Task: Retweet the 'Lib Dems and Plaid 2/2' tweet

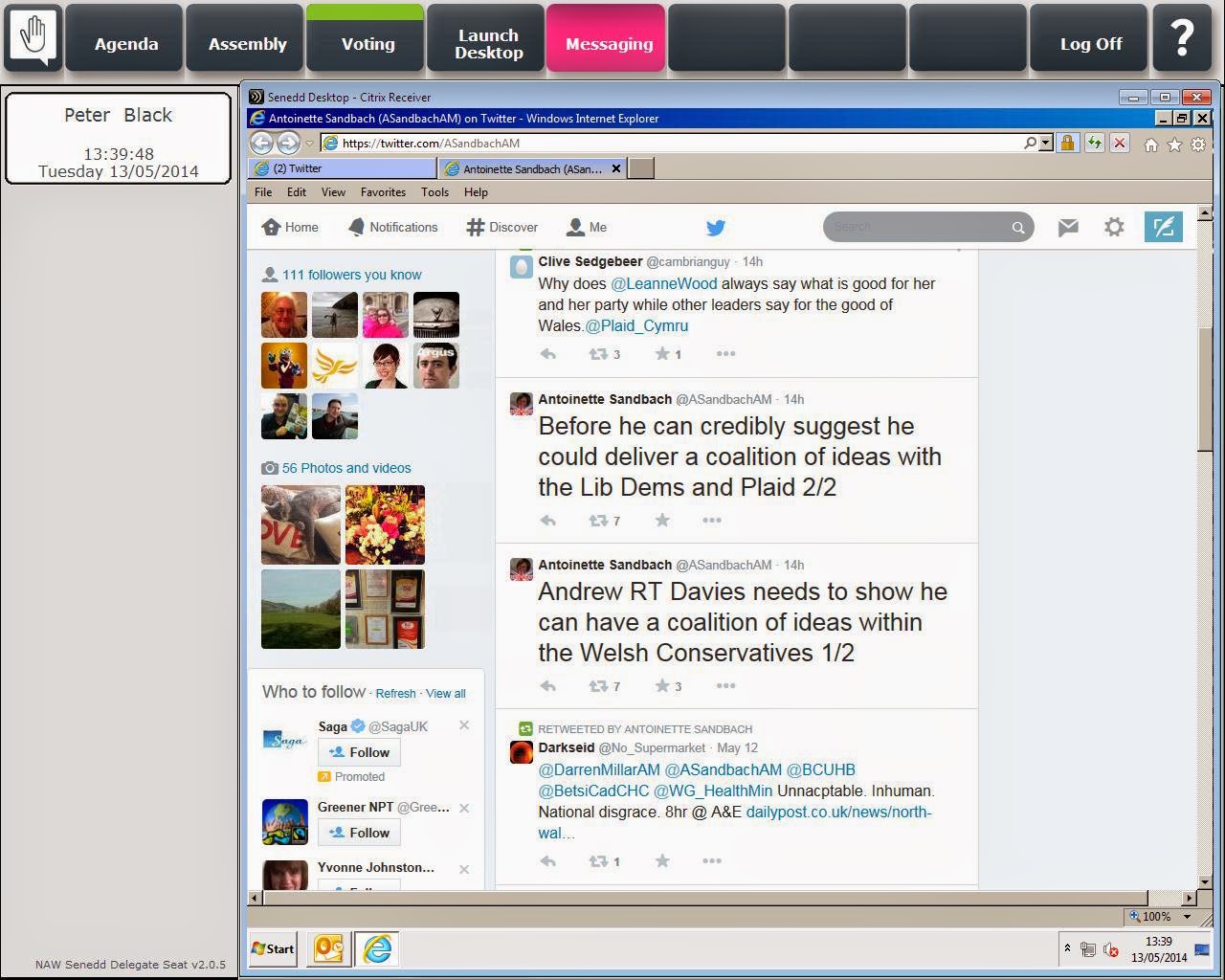Action: [x=598, y=521]
